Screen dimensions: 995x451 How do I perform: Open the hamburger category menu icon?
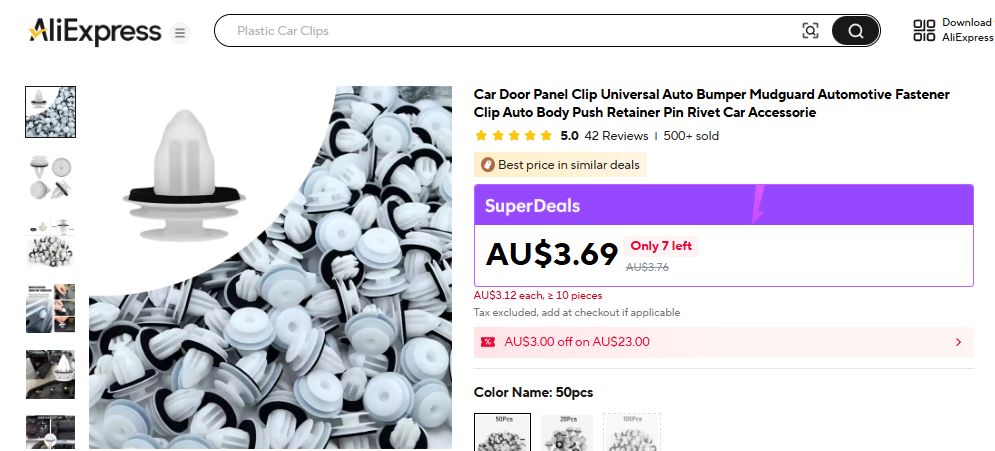[x=180, y=32]
